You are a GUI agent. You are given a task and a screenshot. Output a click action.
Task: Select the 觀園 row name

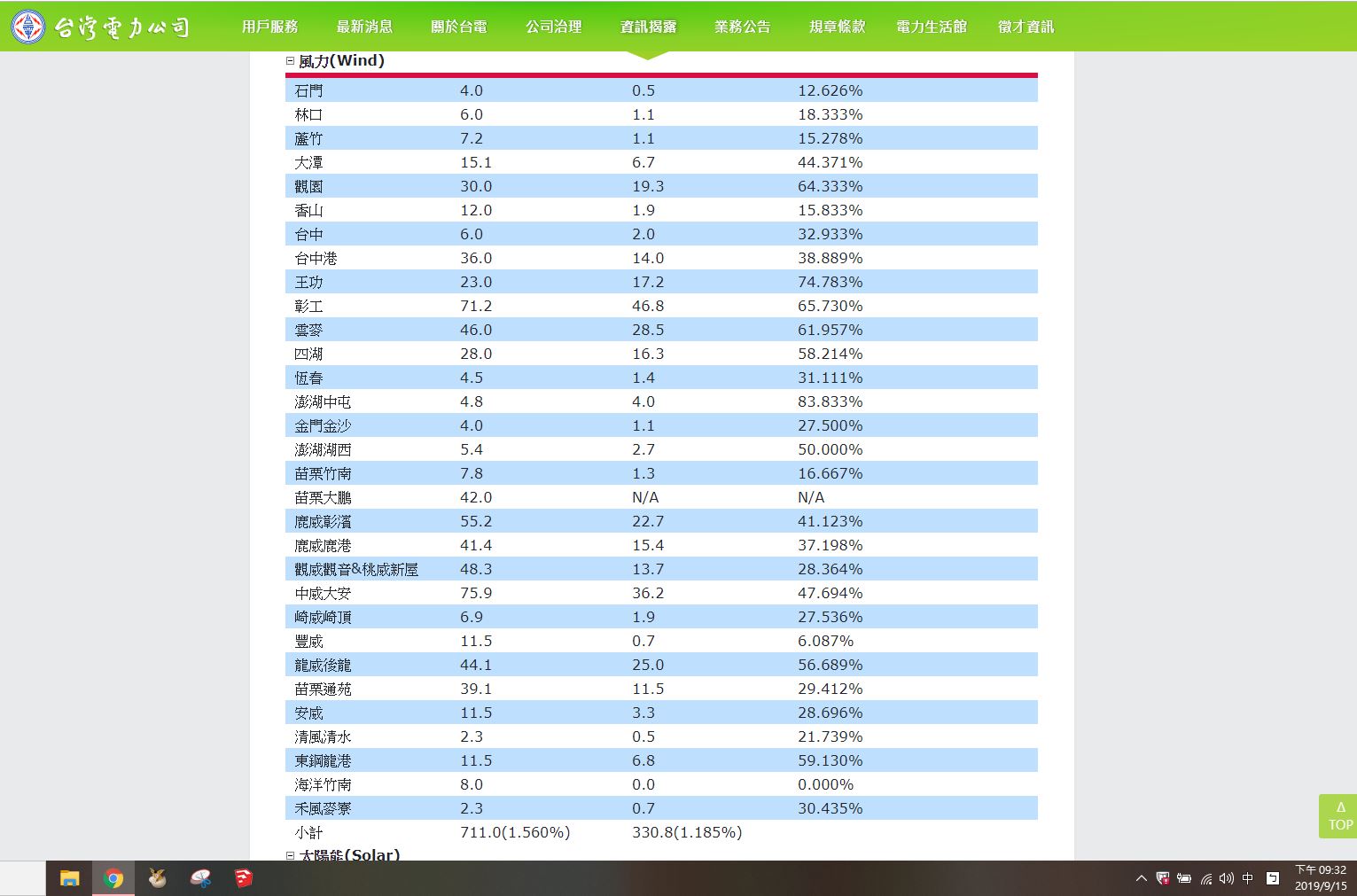(x=308, y=186)
